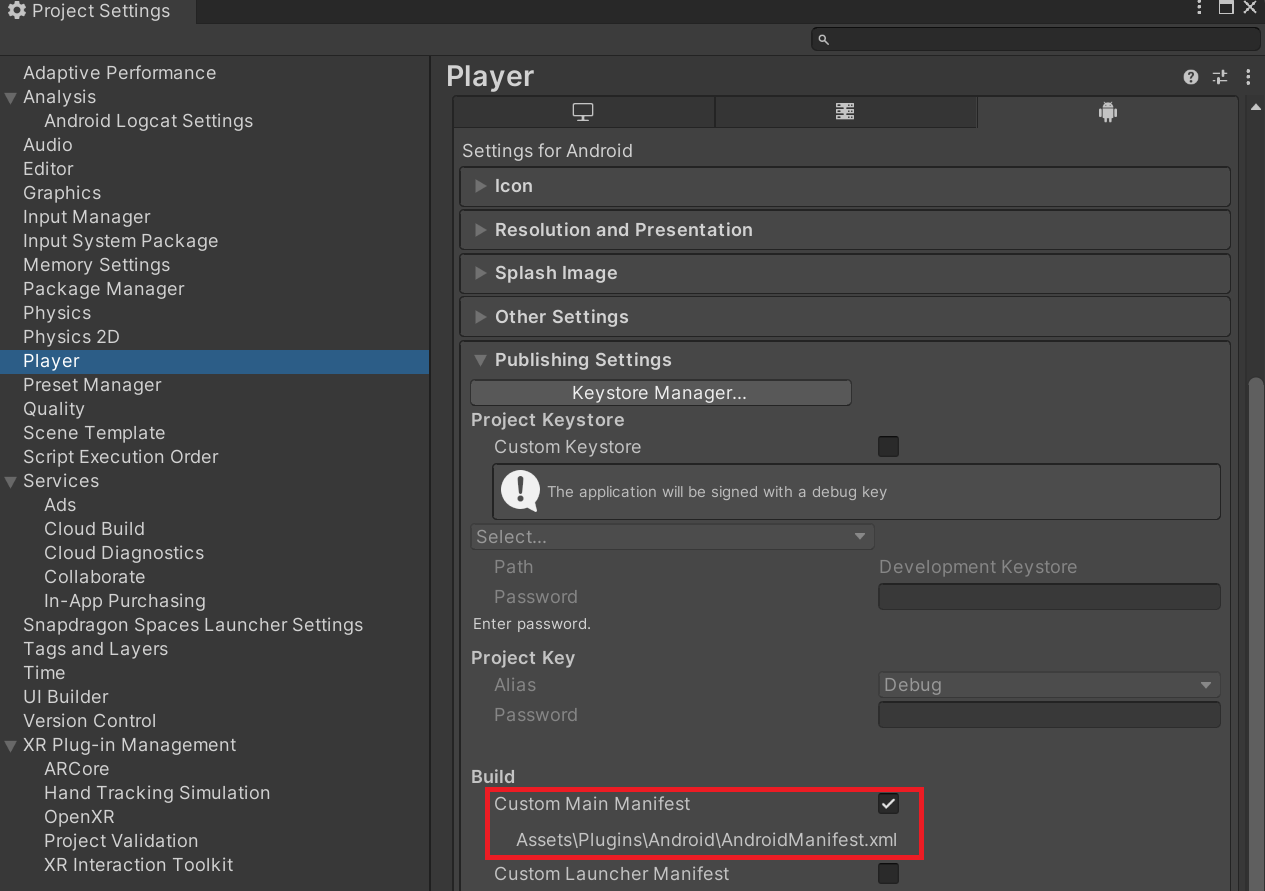1265x891 pixels.
Task: Maximize the Project Settings window
Action: 1226,8
